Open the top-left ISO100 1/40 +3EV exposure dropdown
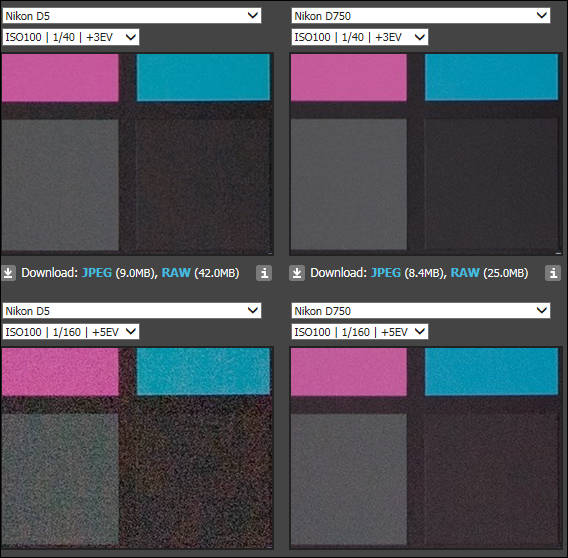 pyautogui.click(x=71, y=37)
